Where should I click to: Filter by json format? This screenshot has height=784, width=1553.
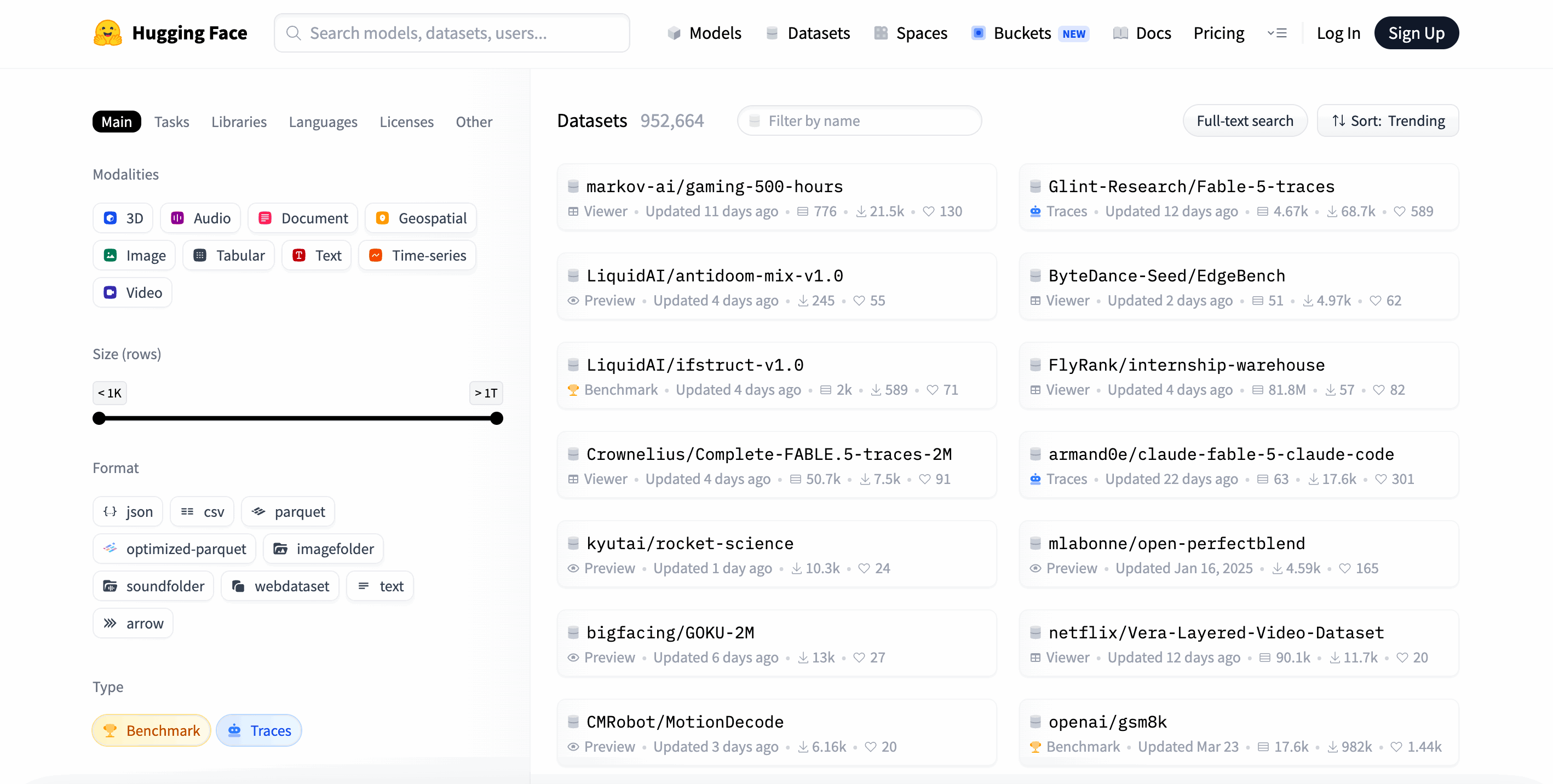tap(128, 511)
